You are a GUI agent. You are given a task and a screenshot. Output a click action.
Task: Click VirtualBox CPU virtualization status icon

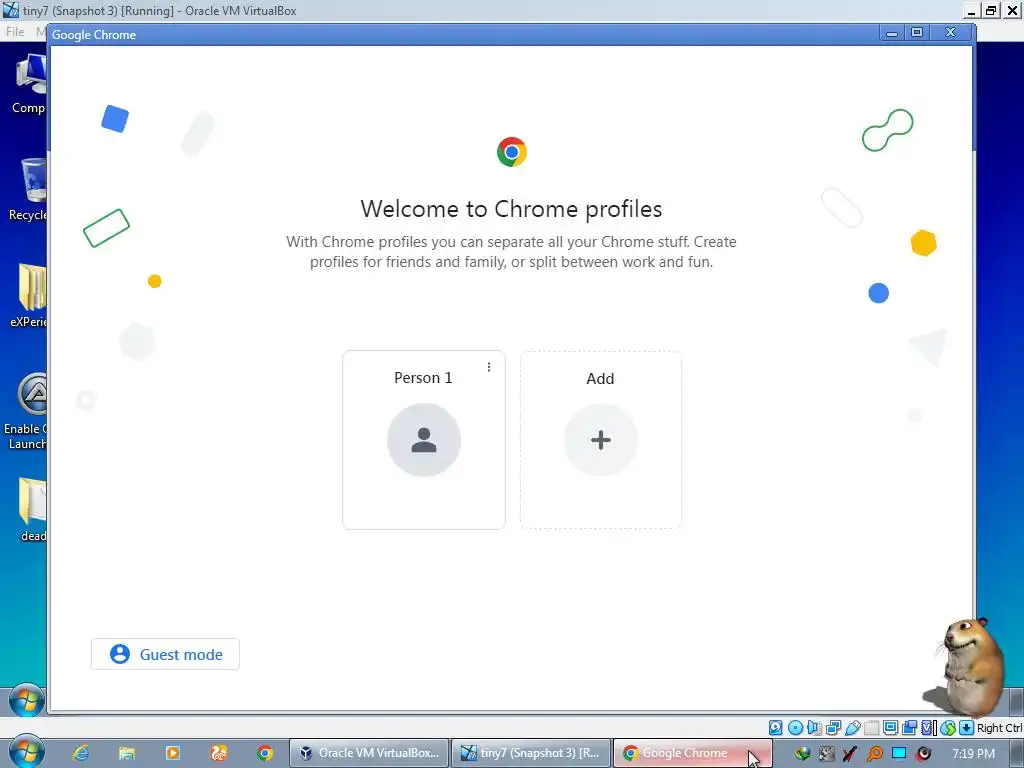(x=928, y=728)
